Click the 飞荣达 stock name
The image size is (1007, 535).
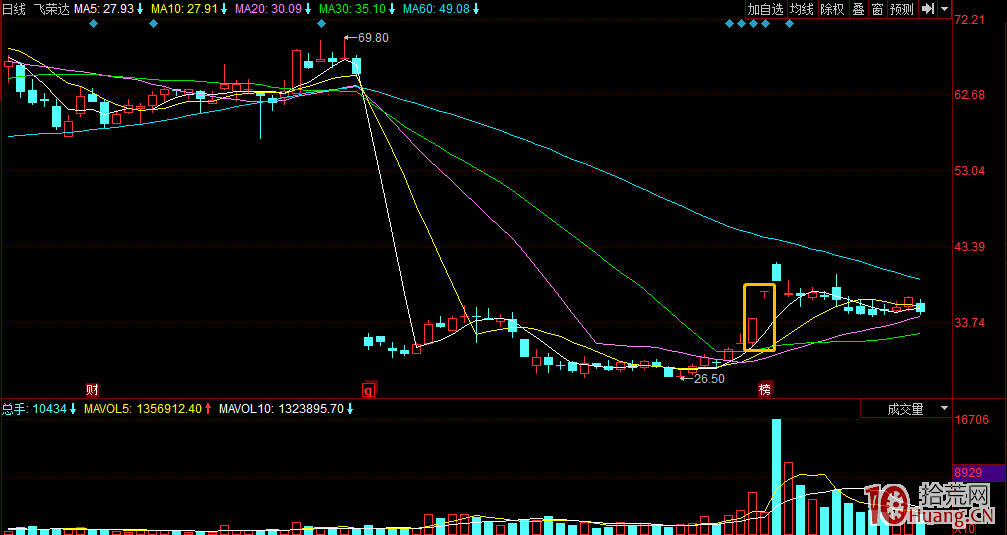pos(51,9)
